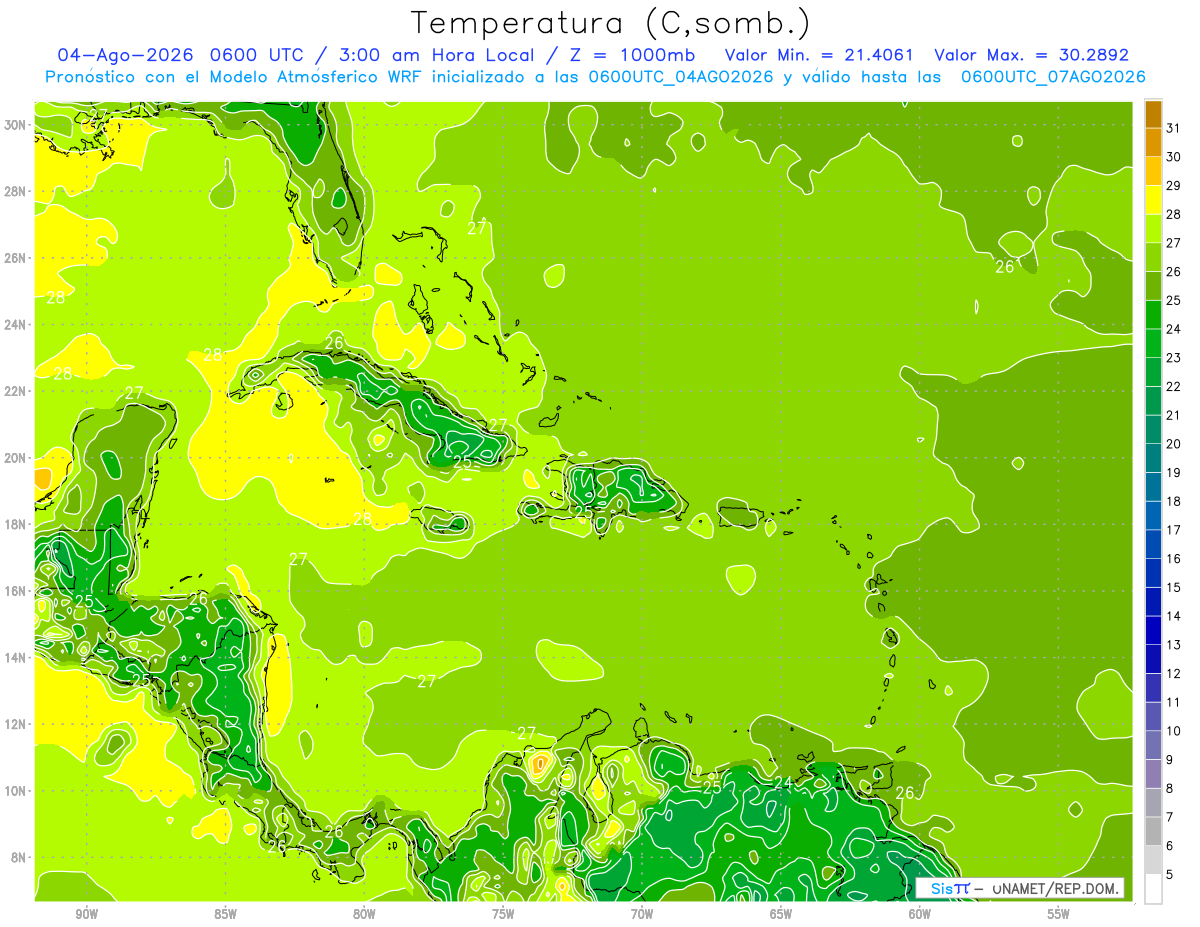The image size is (1200, 927).
Task: Click the 10N latitude axis label
Action: click(15, 790)
